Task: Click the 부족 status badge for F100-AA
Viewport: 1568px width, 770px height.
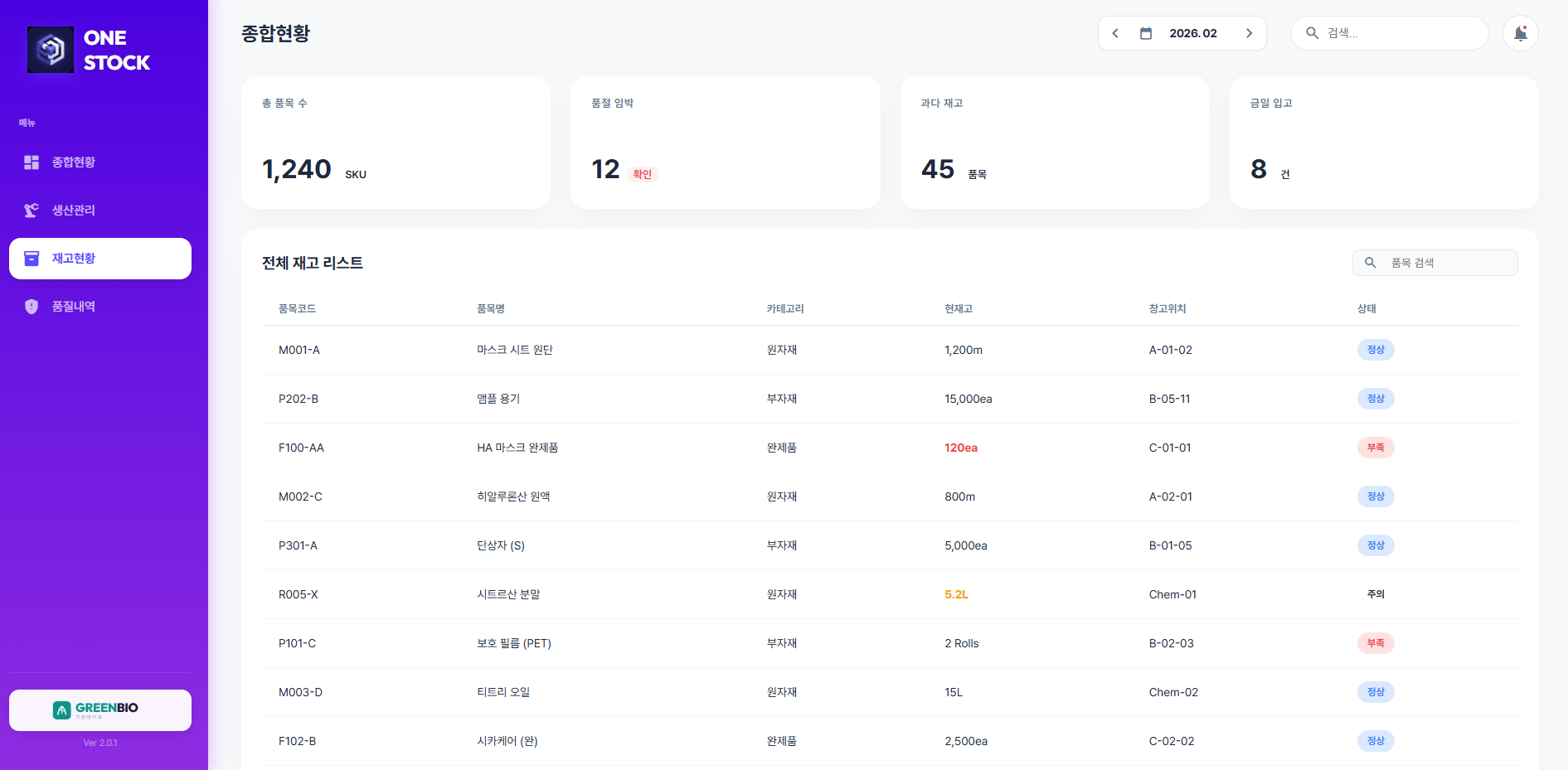Action: 1375,448
